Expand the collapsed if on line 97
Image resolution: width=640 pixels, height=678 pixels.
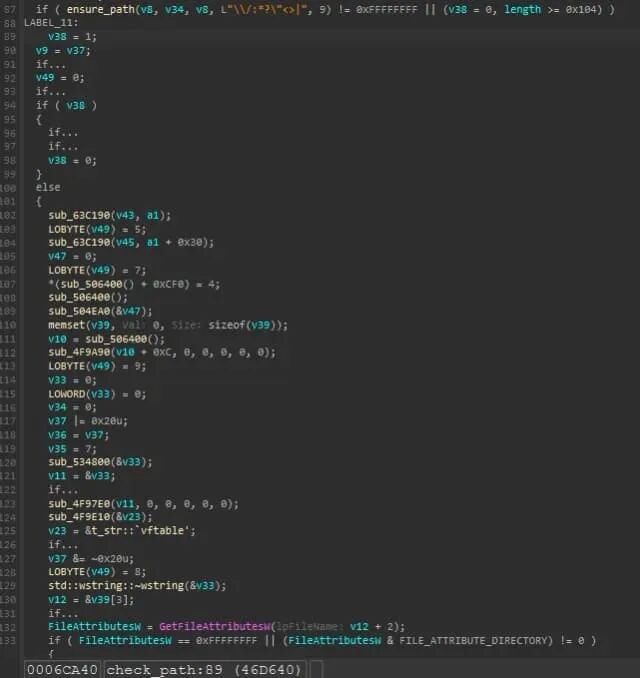pyautogui.click(x=63, y=147)
